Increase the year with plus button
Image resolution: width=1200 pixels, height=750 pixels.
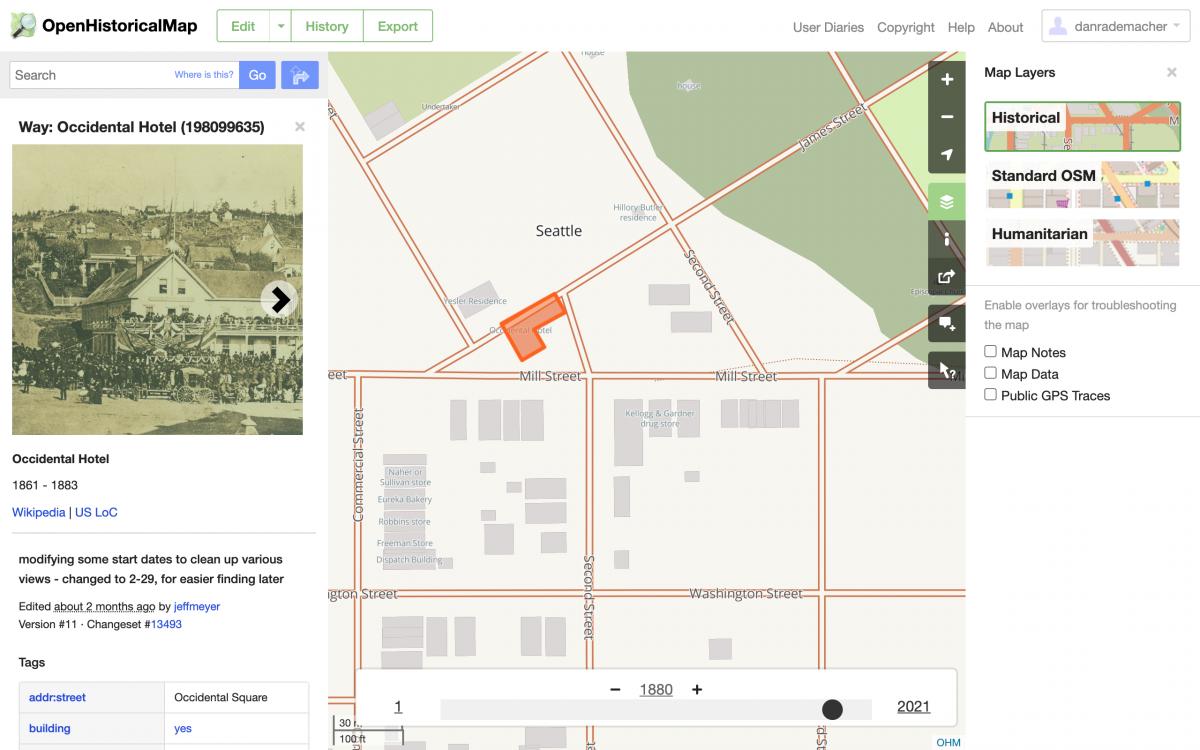(697, 689)
